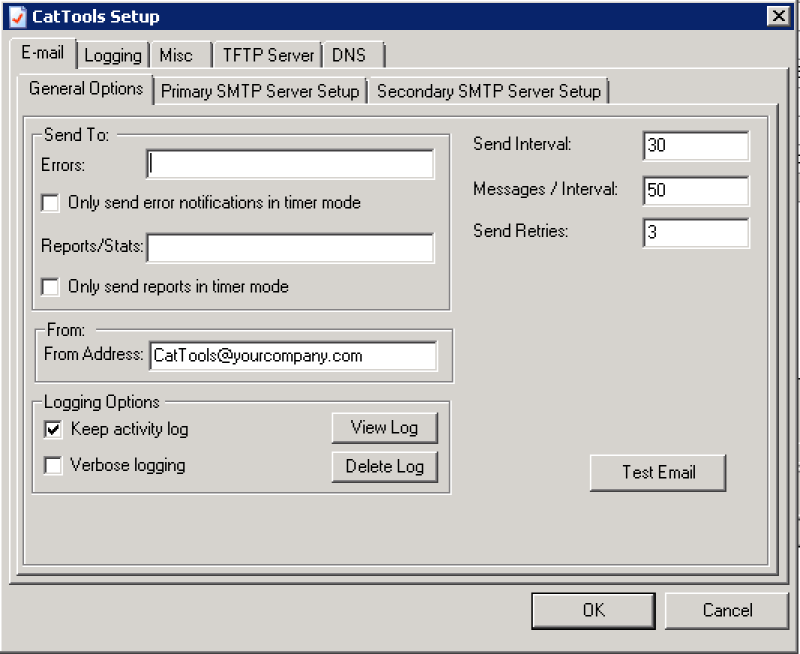Click the From Address field

coord(293,356)
